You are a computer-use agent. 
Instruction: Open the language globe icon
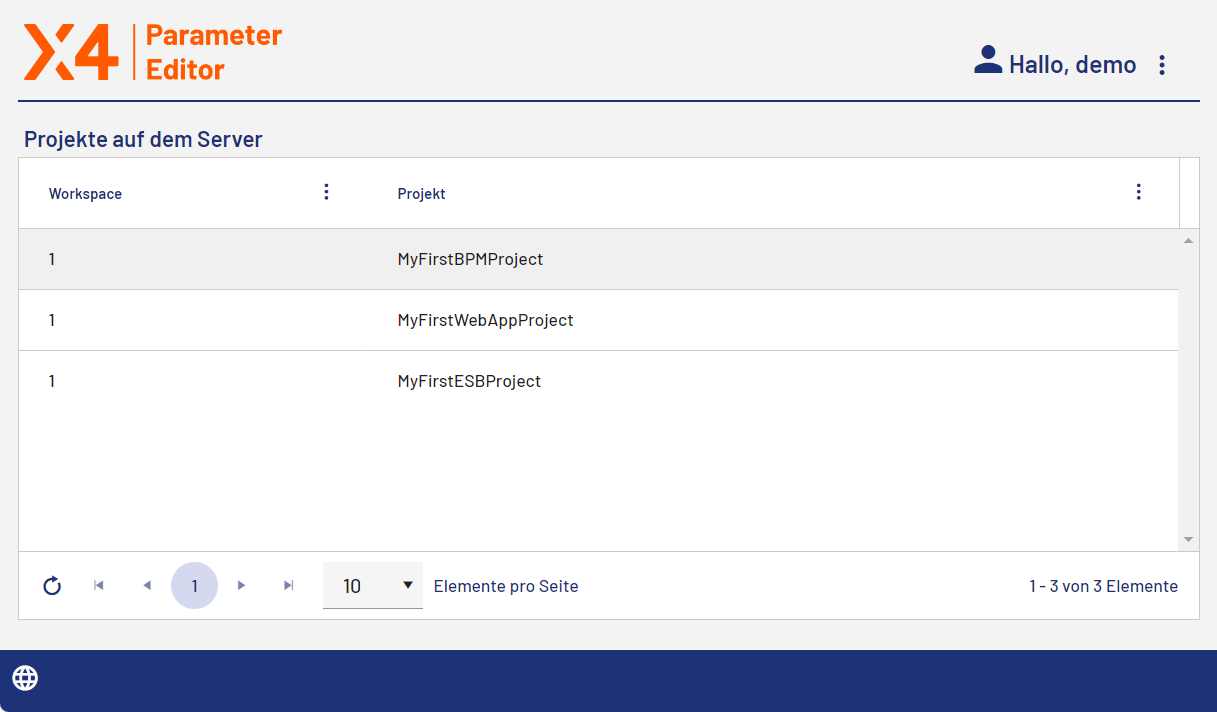[25, 678]
